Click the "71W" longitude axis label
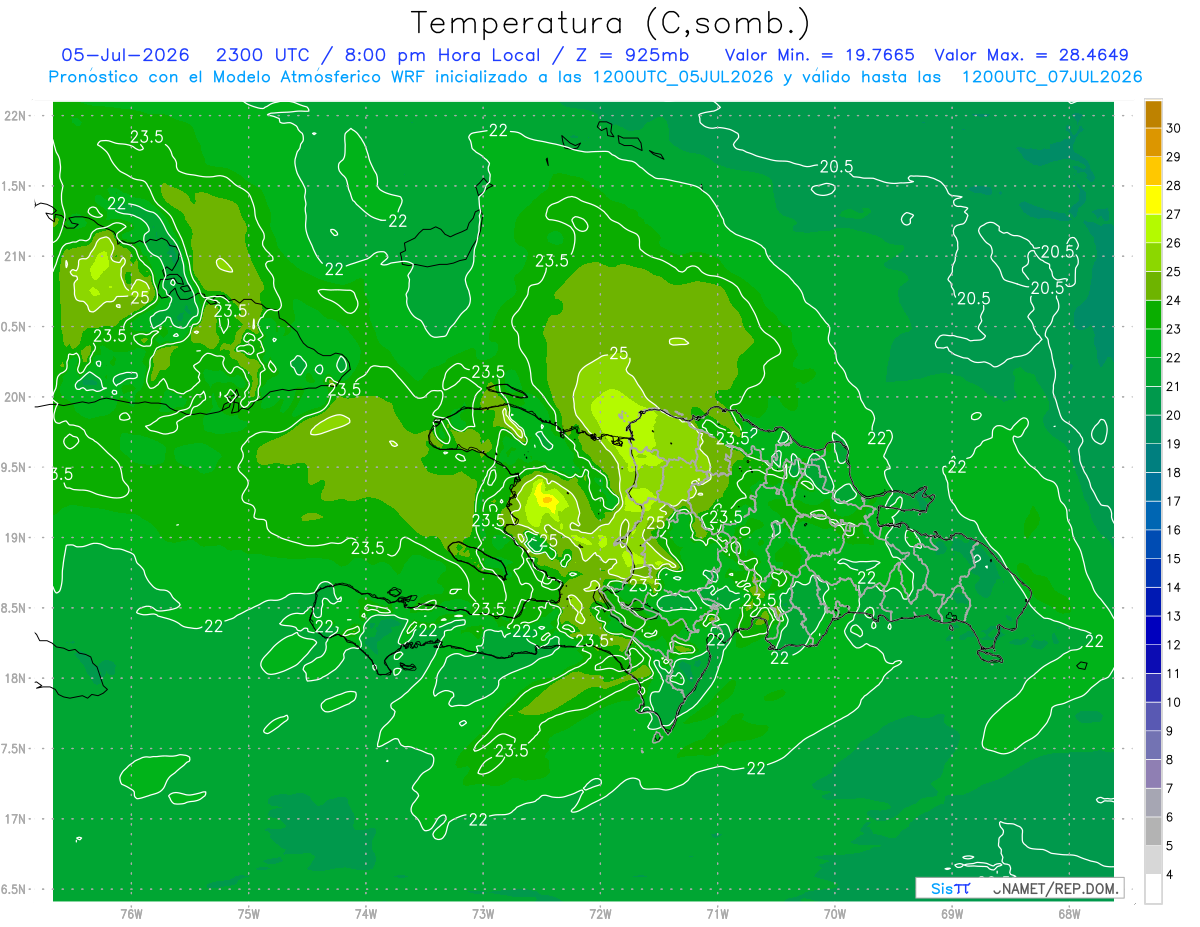1200x927 pixels. coord(717,914)
